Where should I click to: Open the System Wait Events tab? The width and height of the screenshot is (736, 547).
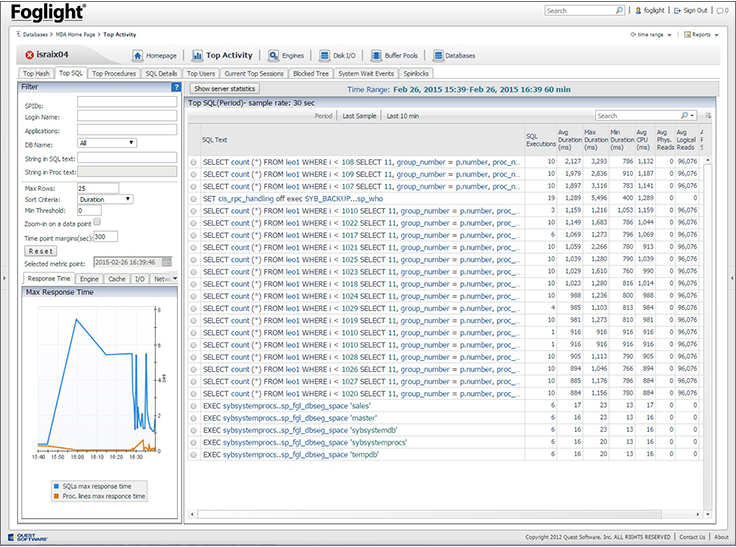366,73
